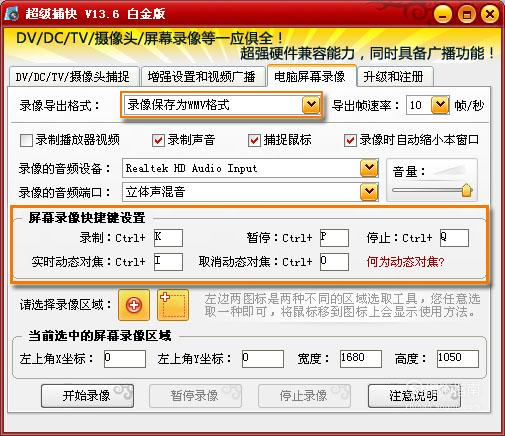The image size is (505, 436).
Task: Open the 录像的音频设备 dropdown arrow
Action: tap(369, 168)
